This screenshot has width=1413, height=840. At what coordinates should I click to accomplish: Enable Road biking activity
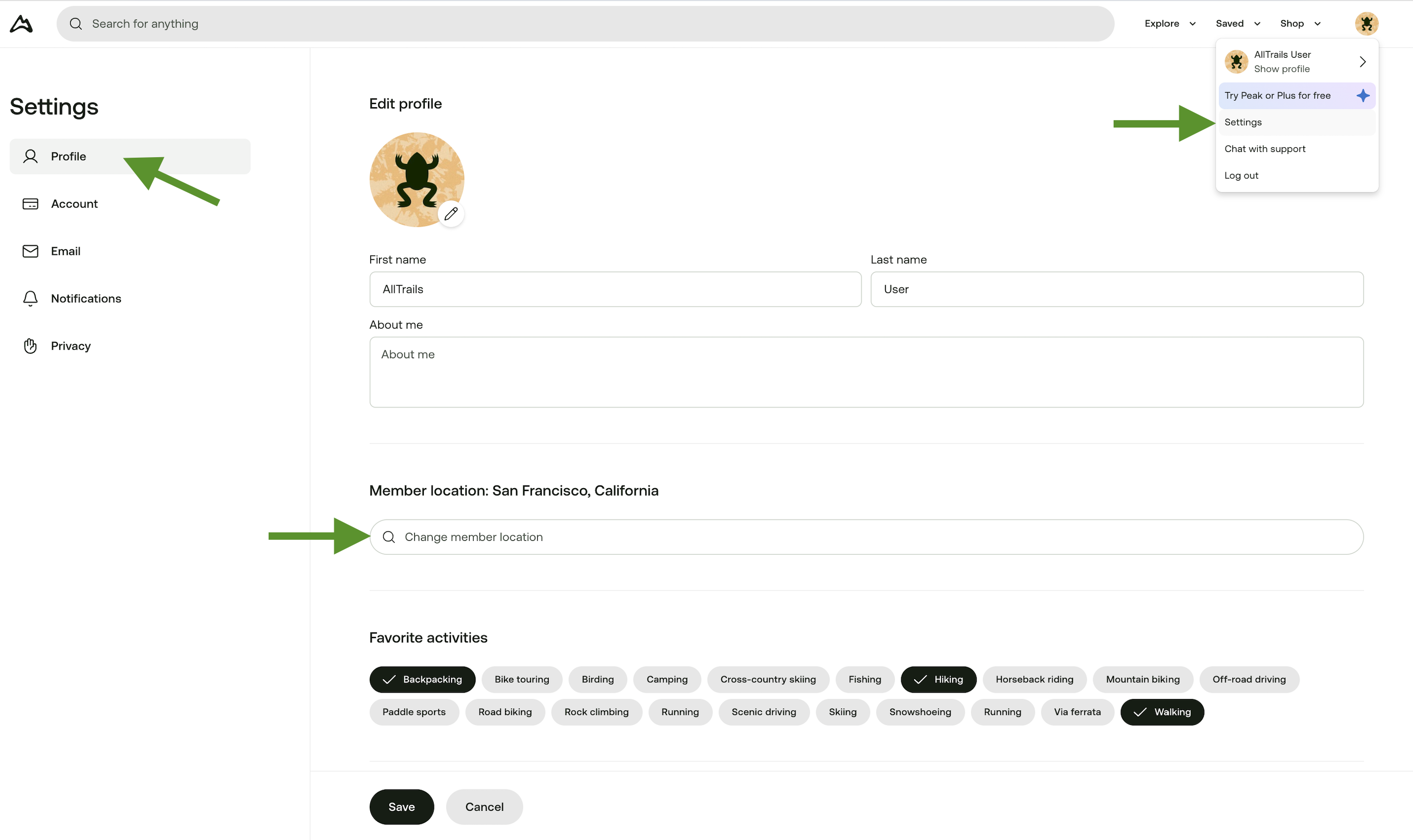click(x=506, y=712)
